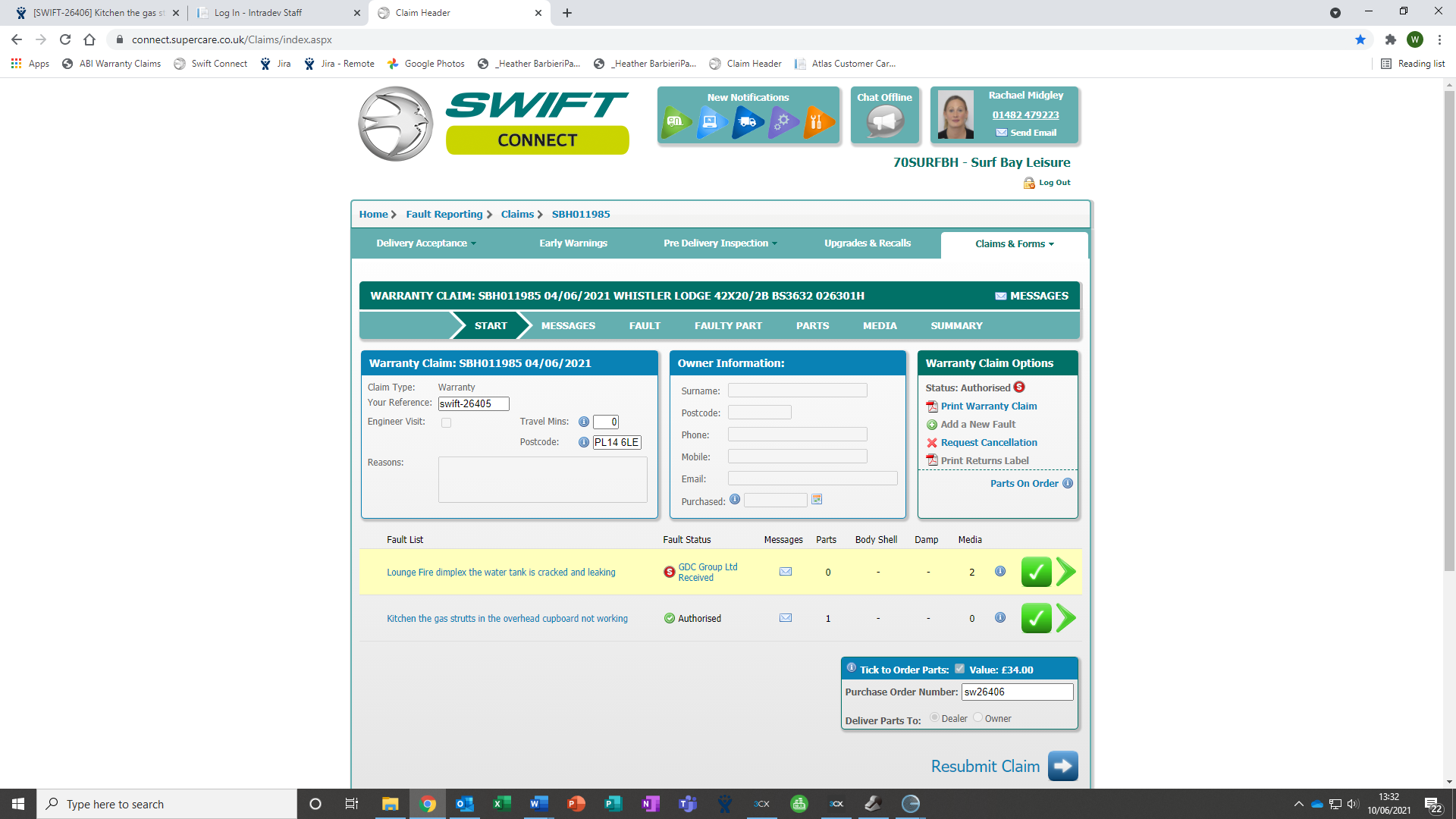Expand the Pre Delivery Inspection dropdown

pos(720,243)
